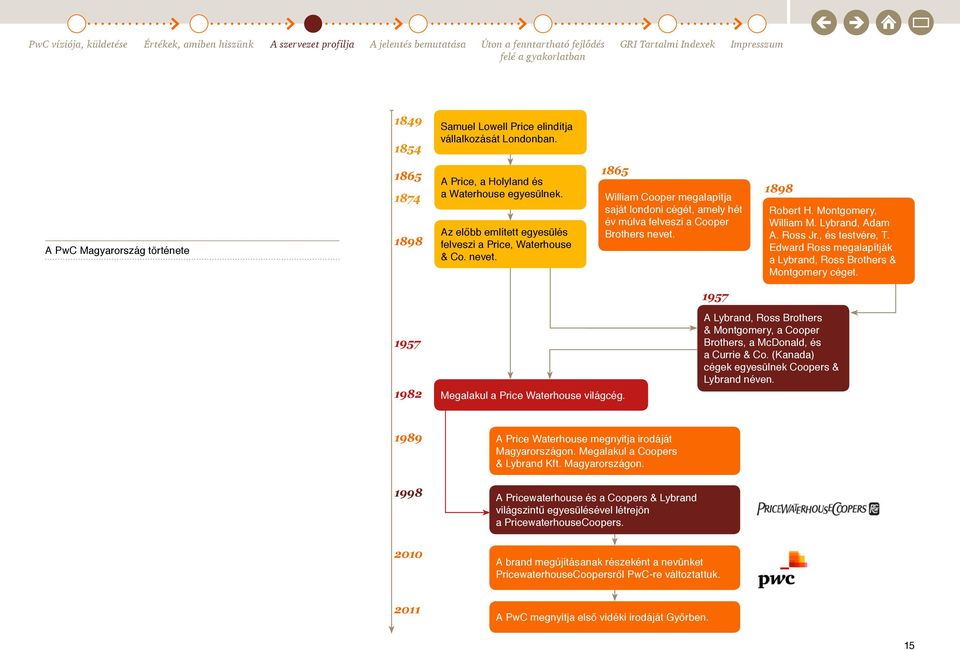Select the Impresszum circle

(757, 24)
